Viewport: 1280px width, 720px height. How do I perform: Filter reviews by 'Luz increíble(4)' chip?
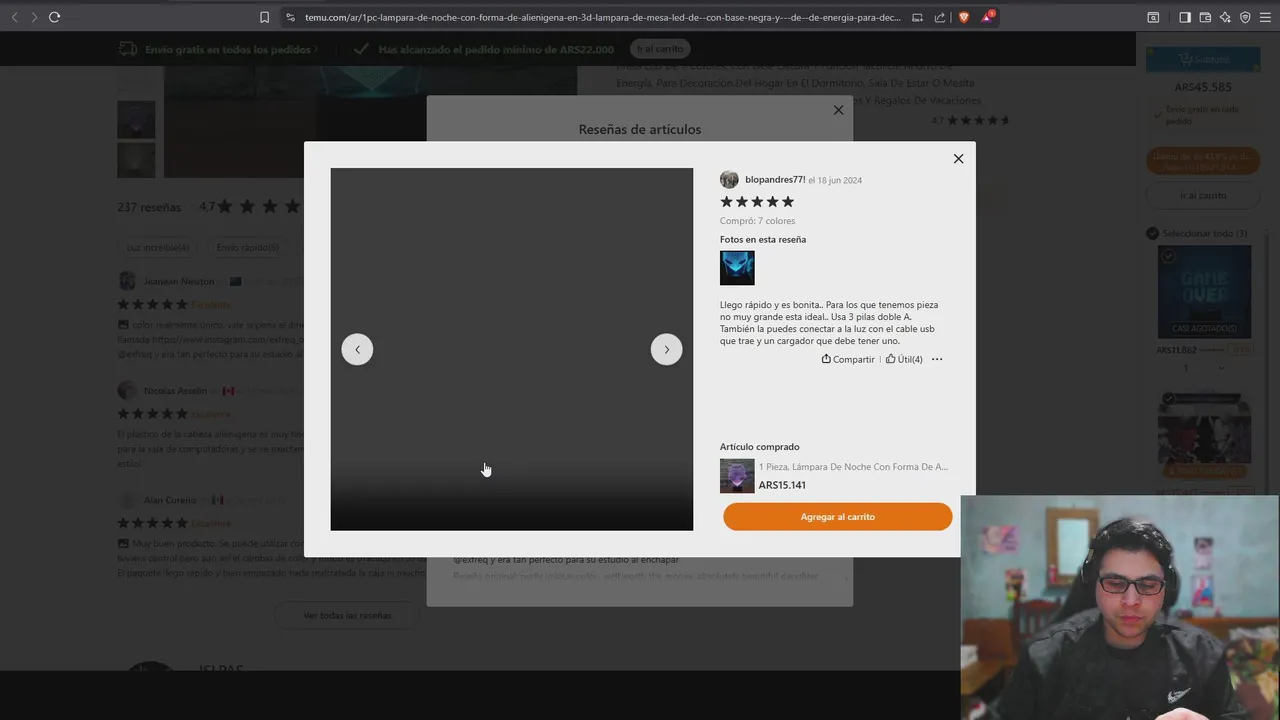tap(157, 248)
